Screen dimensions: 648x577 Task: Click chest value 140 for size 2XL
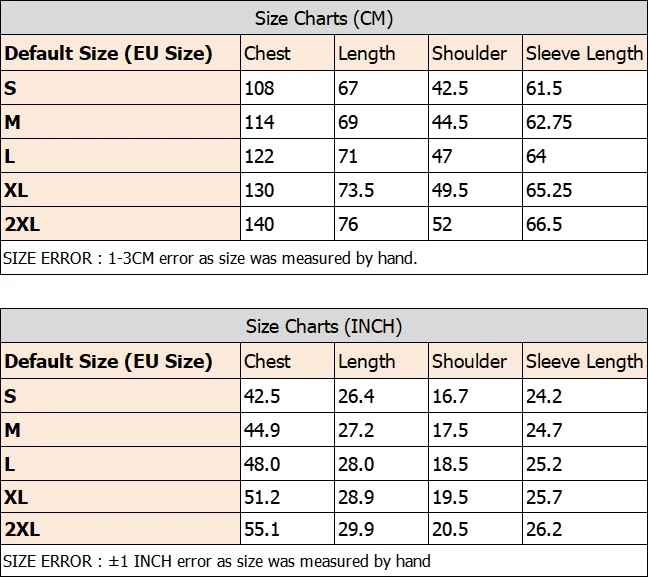(x=259, y=224)
